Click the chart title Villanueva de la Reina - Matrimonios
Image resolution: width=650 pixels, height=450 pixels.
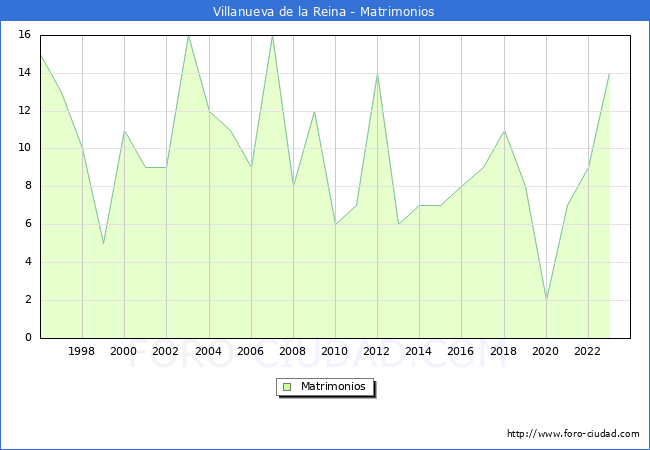point(324,11)
